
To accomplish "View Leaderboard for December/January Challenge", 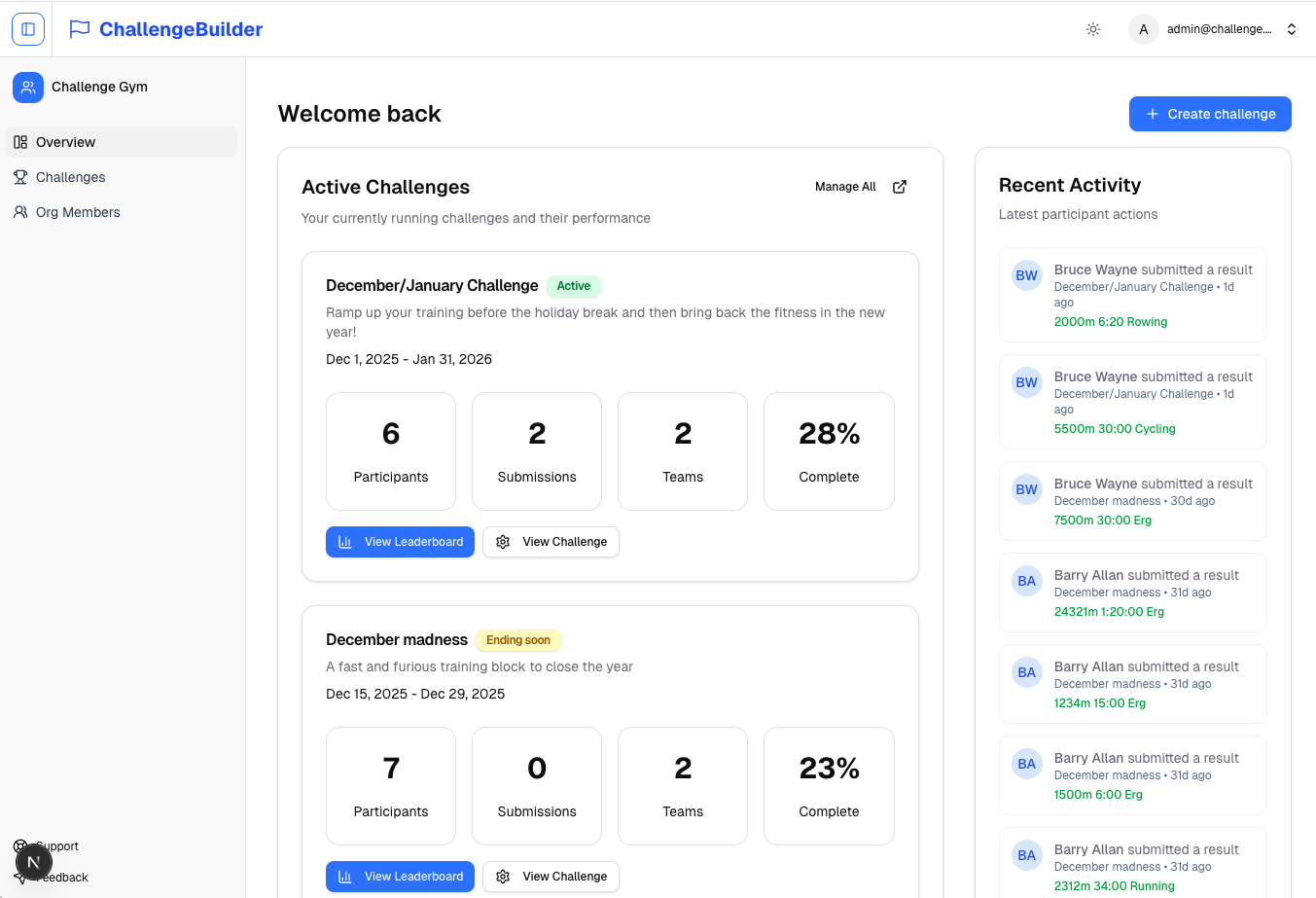I will click(x=400, y=542).
